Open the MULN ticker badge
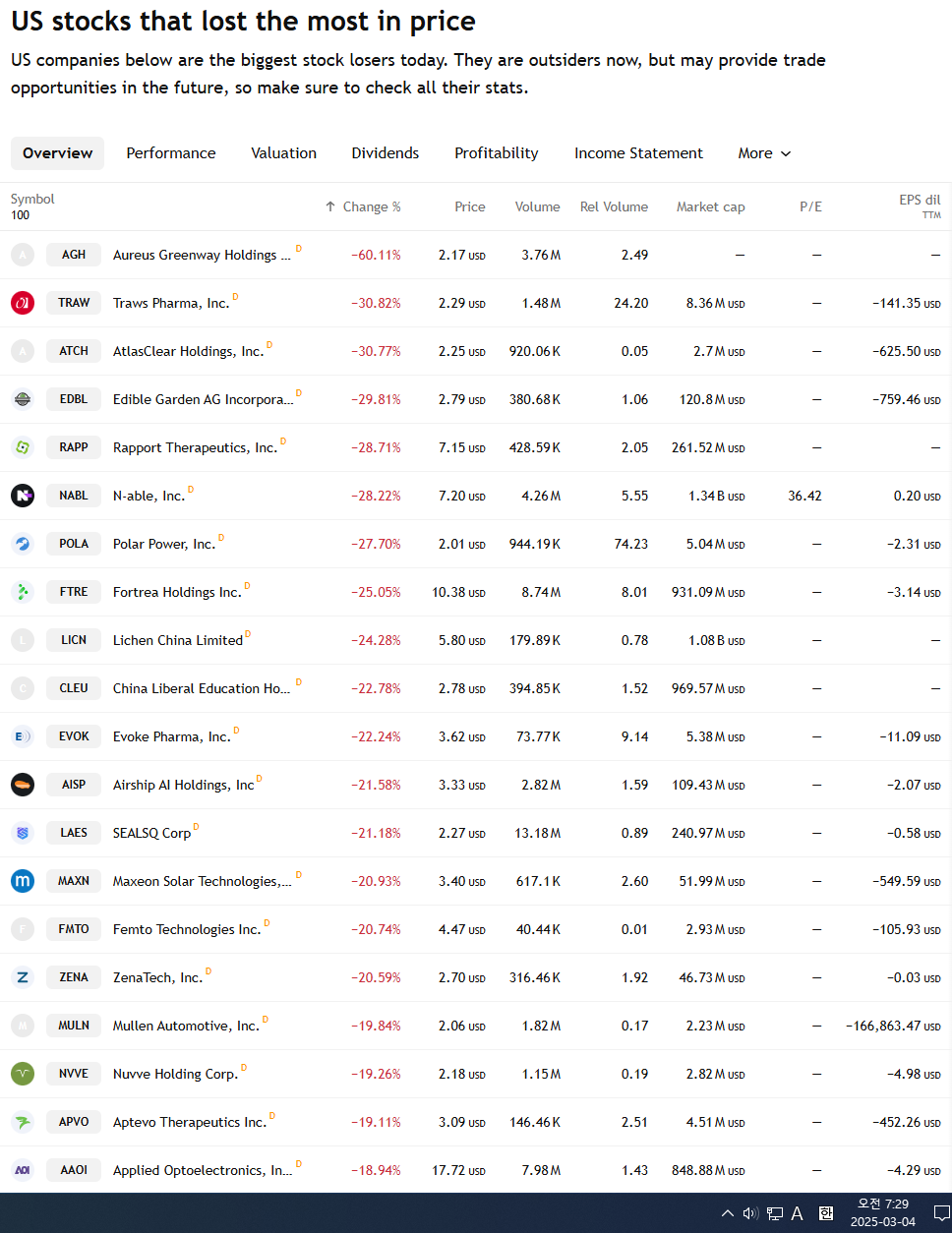The height and width of the screenshot is (1233, 952). [74, 1026]
